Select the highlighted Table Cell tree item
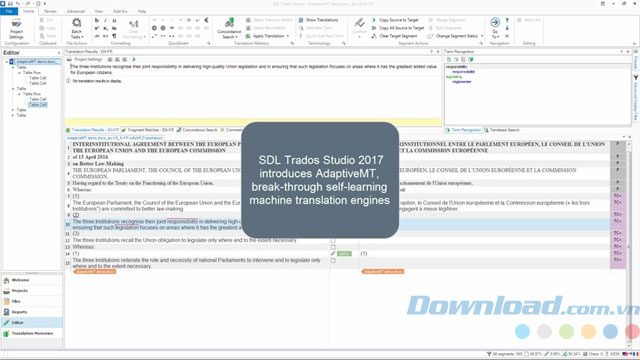 [38, 104]
